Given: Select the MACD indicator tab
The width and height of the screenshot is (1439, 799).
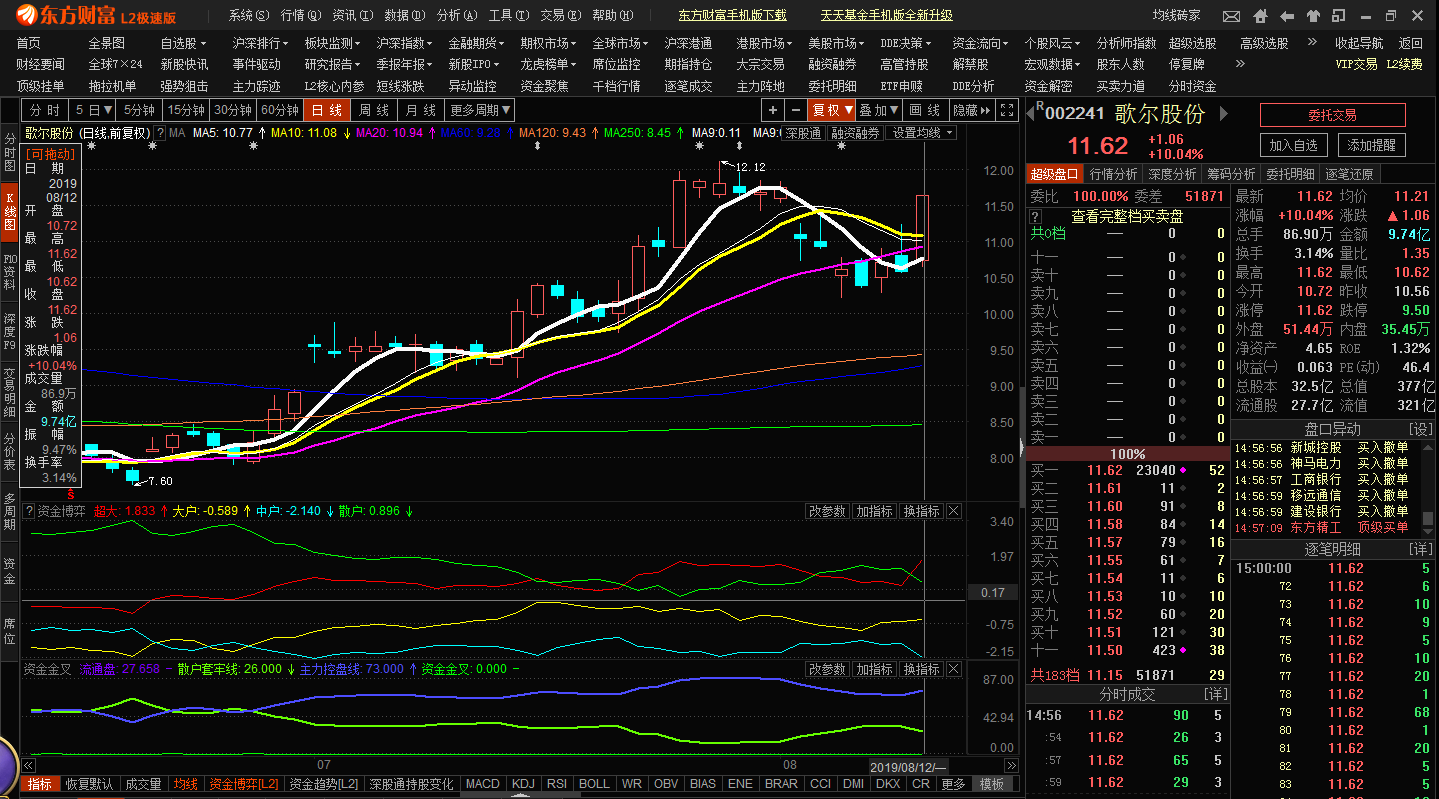Looking at the screenshot, I should point(483,784).
